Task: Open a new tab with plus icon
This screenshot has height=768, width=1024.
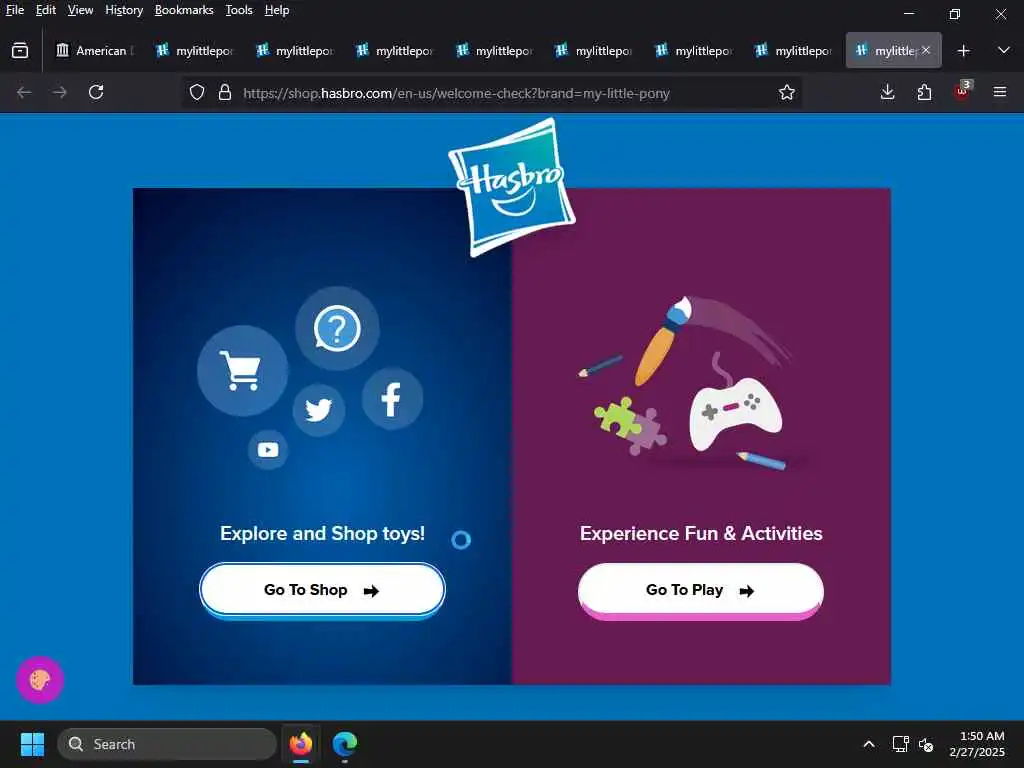Action: pos(963,50)
